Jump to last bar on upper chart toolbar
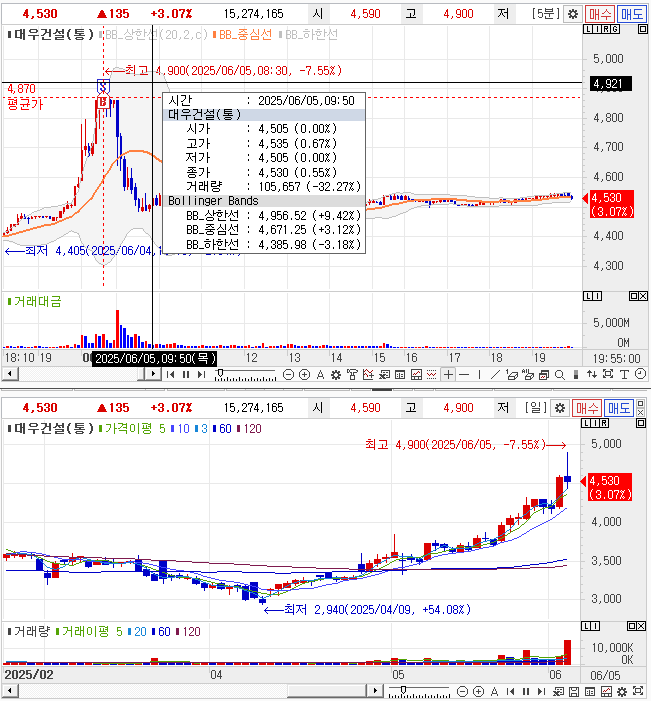The width and height of the screenshot is (651, 701). (202, 375)
